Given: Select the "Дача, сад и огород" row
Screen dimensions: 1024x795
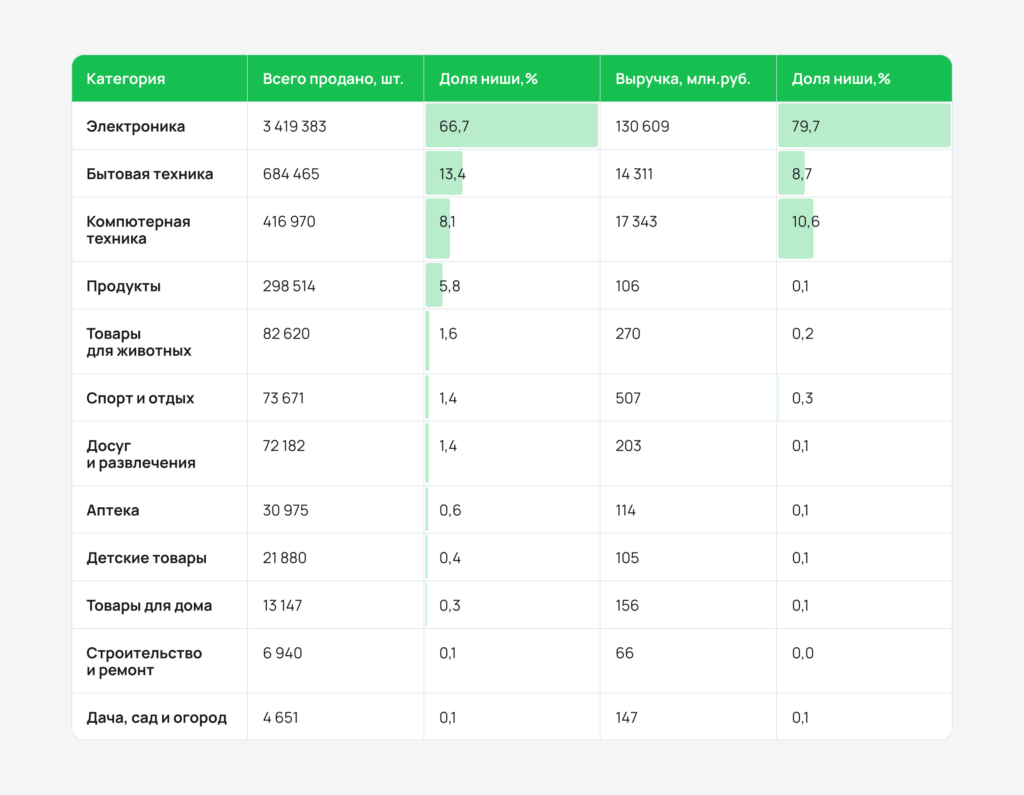Looking at the screenshot, I should [156, 717].
